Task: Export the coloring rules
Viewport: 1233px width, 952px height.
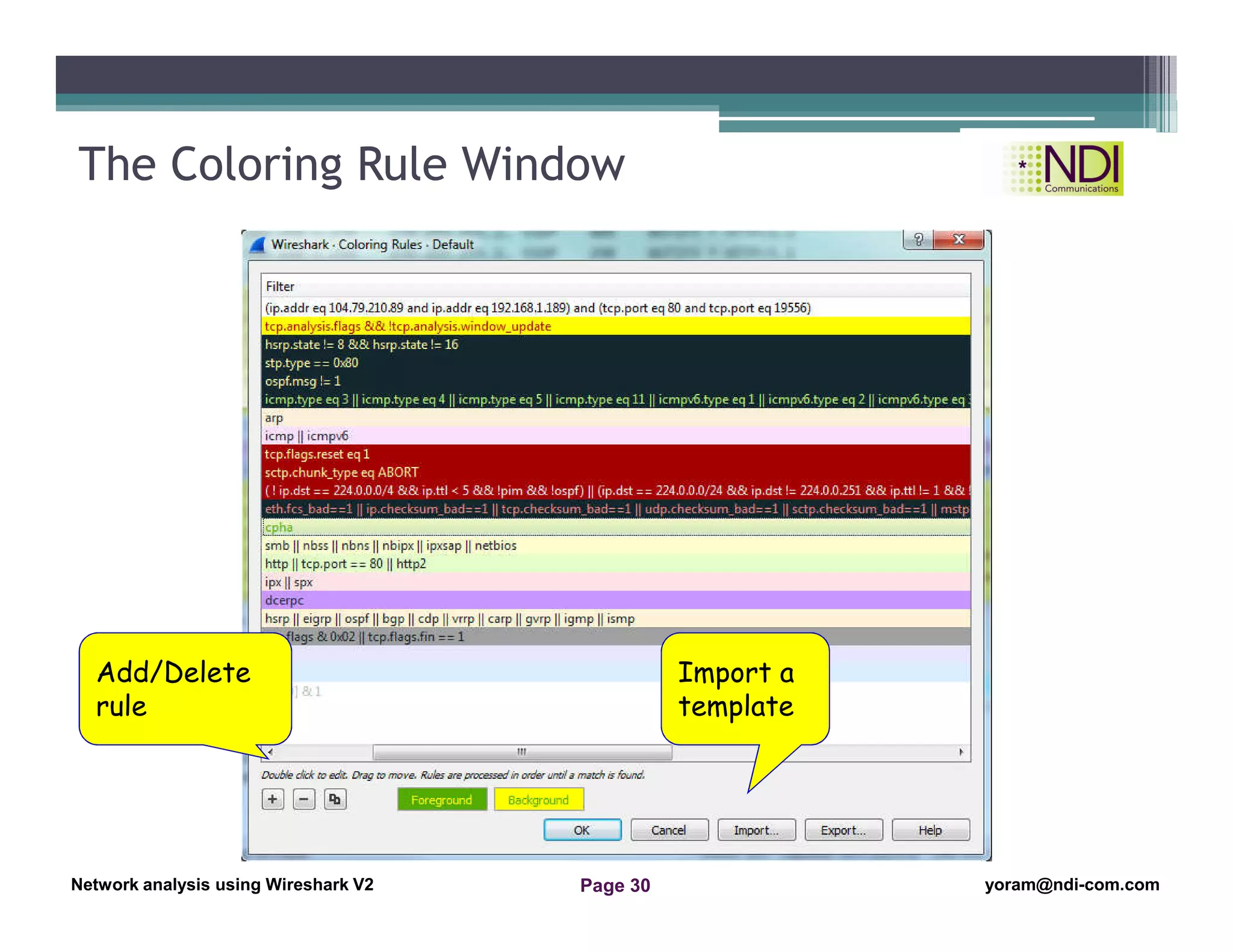Action: (843, 830)
